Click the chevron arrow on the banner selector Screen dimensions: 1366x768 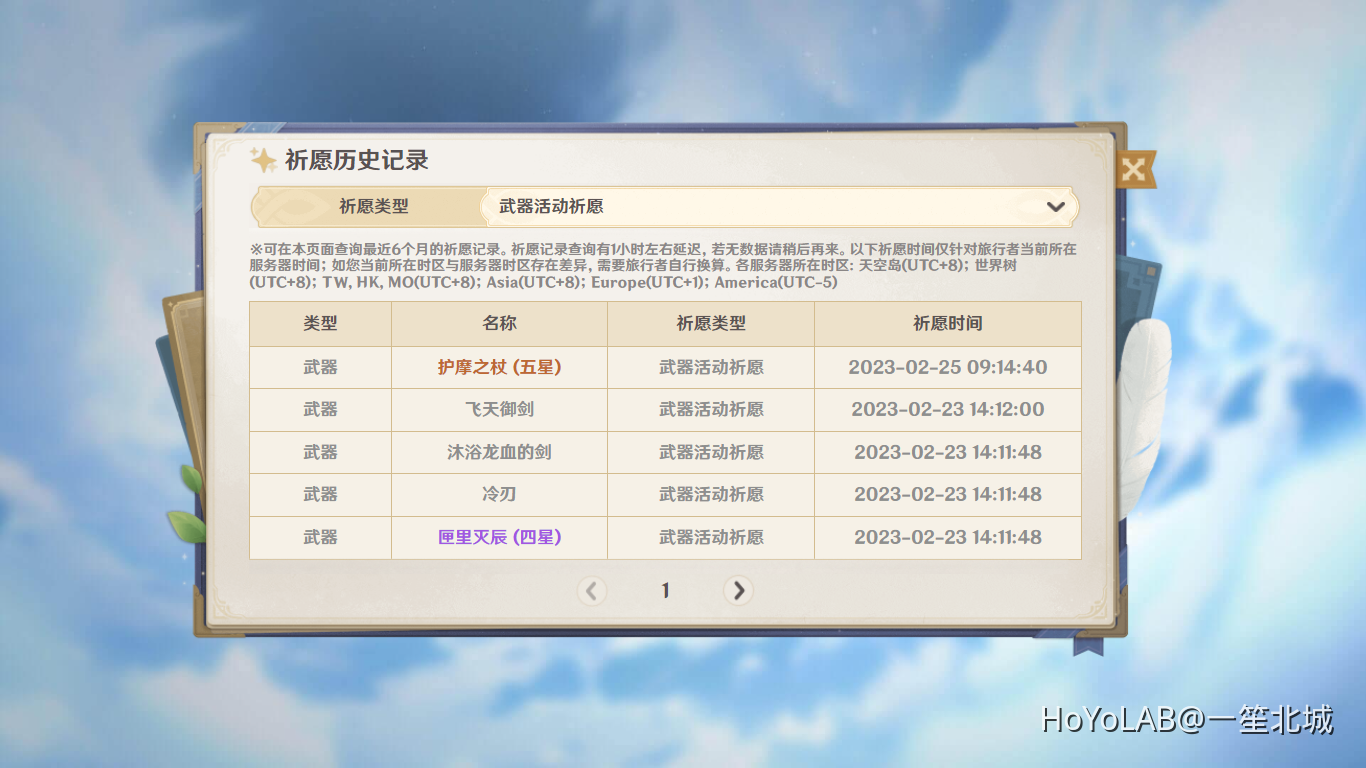click(x=1054, y=206)
